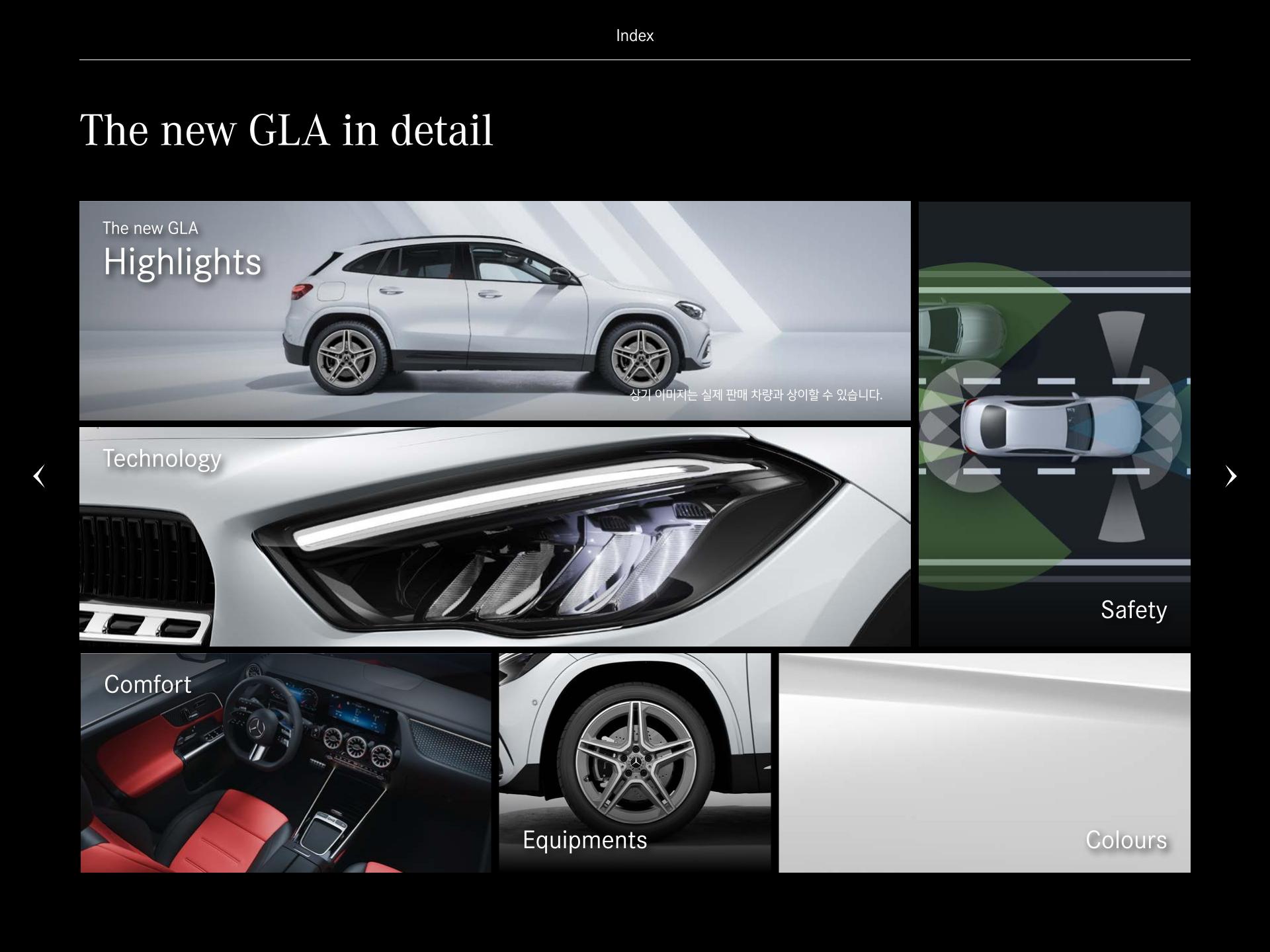Go to the next page arrow
Viewport: 1270px width, 952px height.
pos(1231,476)
